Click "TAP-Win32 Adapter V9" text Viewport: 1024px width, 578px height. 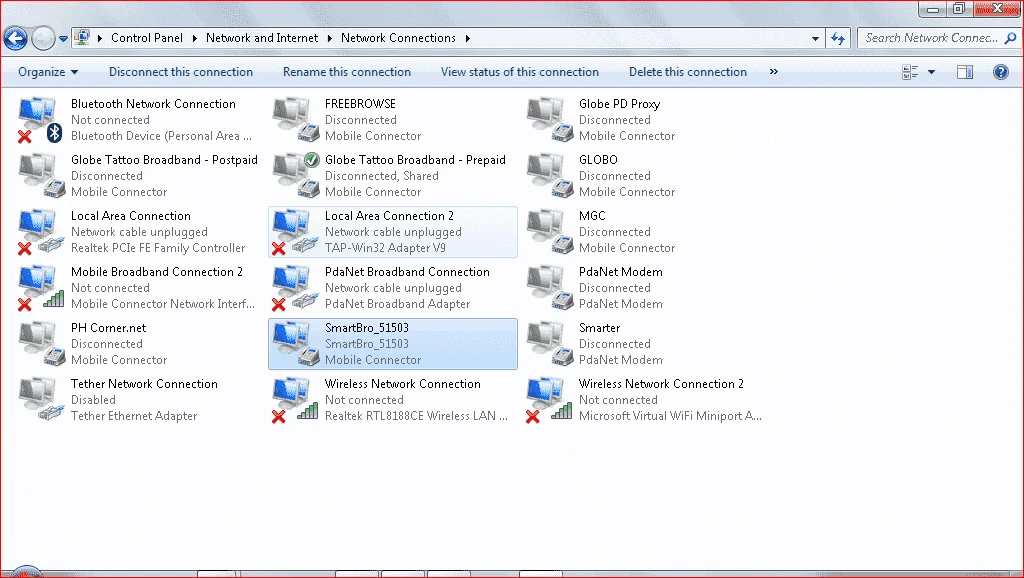click(385, 248)
